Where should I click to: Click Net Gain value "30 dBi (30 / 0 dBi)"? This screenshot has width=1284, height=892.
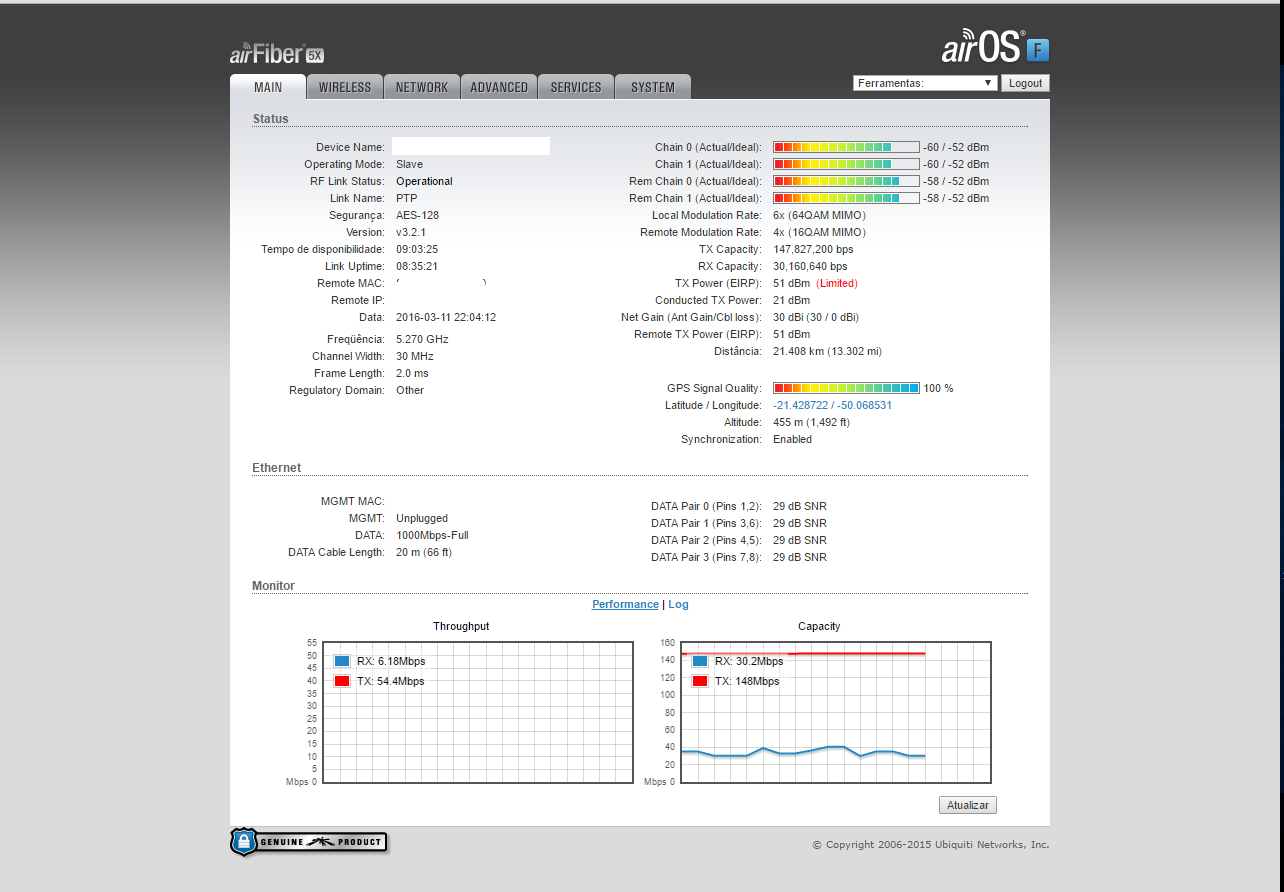816,317
